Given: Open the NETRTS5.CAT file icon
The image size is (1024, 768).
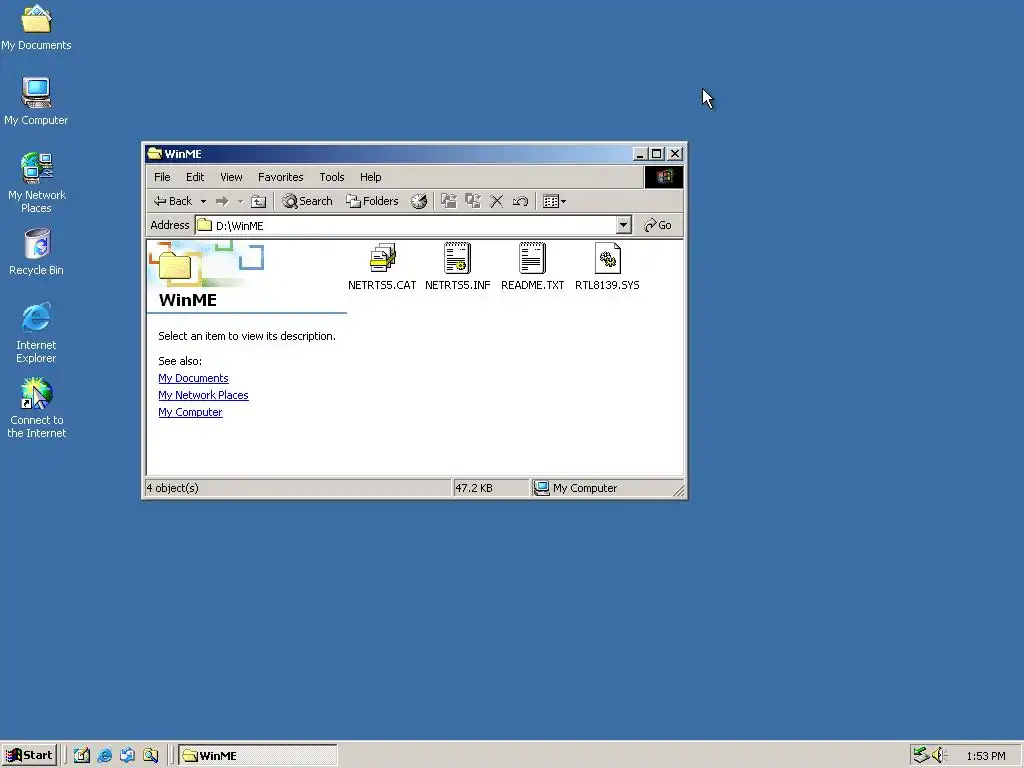Looking at the screenshot, I should point(382,258).
